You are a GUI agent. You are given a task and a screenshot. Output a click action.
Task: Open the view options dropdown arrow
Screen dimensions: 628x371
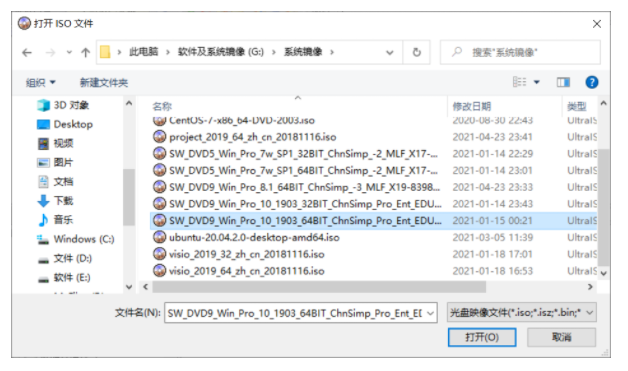pyautogui.click(x=537, y=82)
